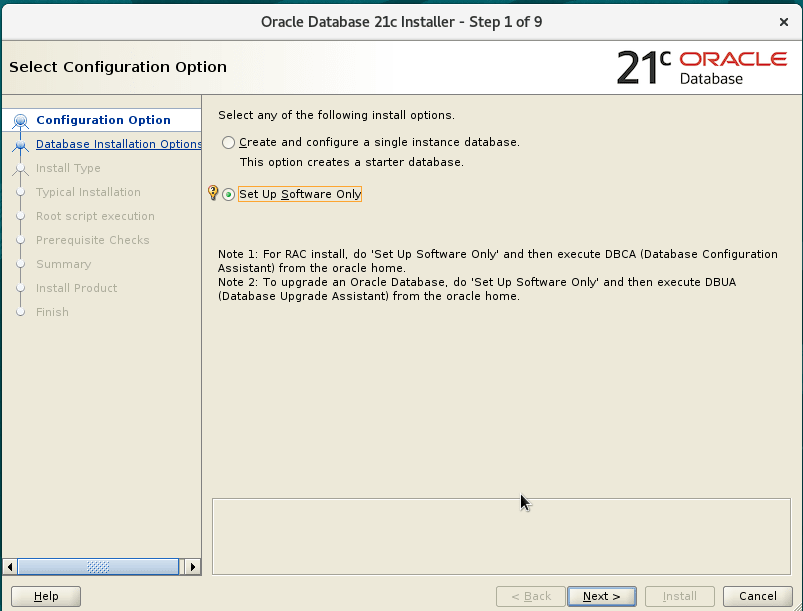Click the Select Configuration Option heading
The width and height of the screenshot is (803, 611).
118,67
